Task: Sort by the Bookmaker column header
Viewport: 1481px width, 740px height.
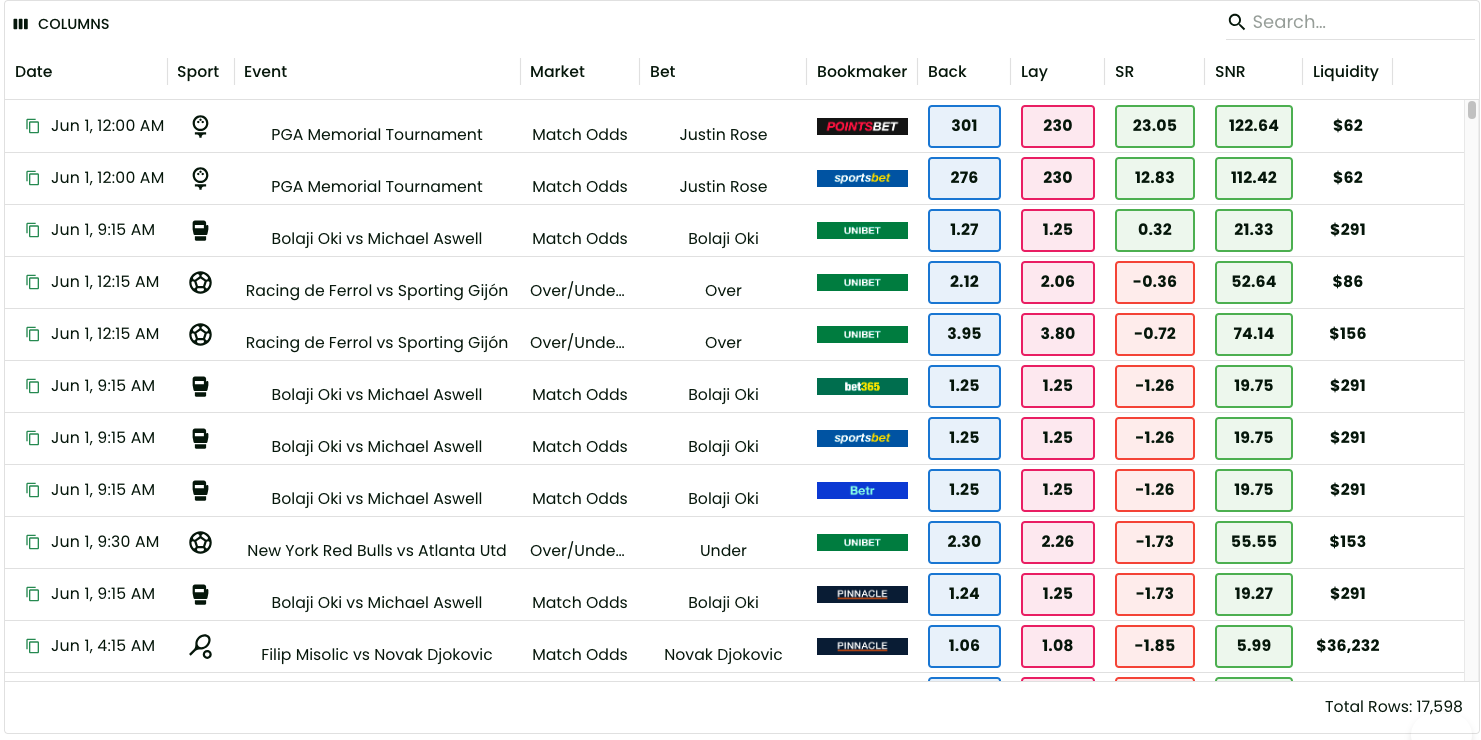Action: point(862,72)
